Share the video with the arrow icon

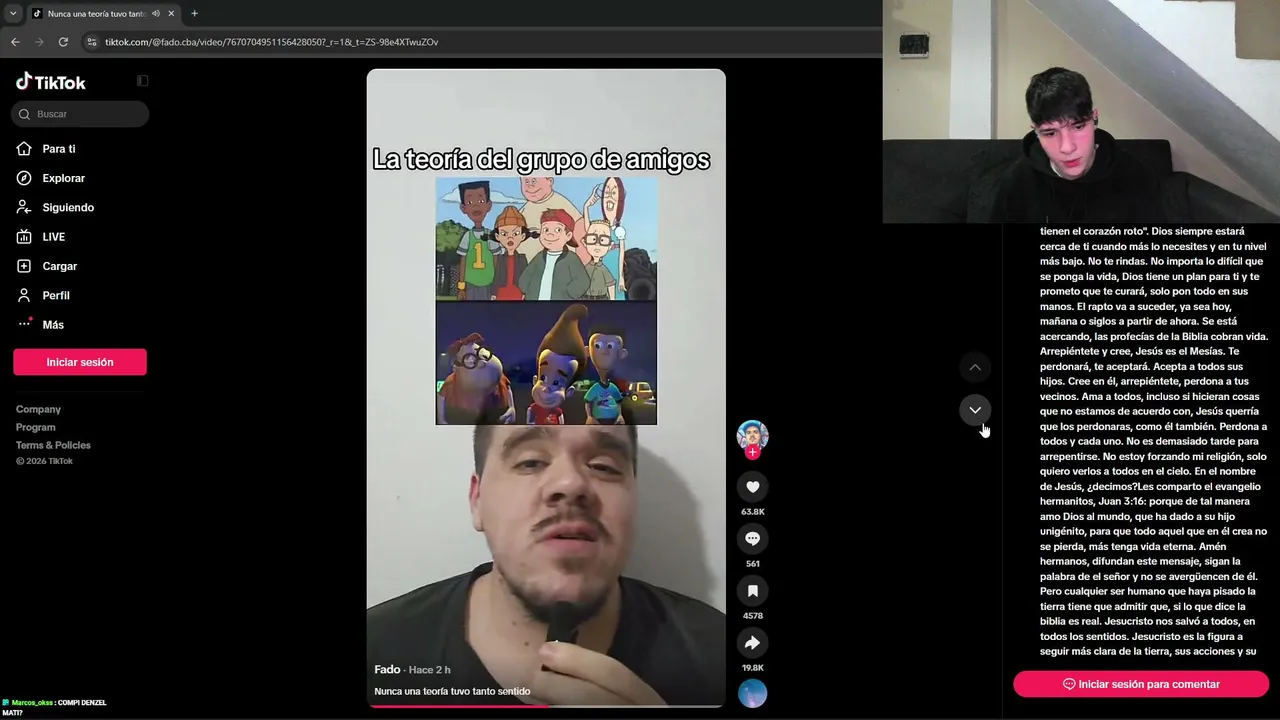pos(753,643)
